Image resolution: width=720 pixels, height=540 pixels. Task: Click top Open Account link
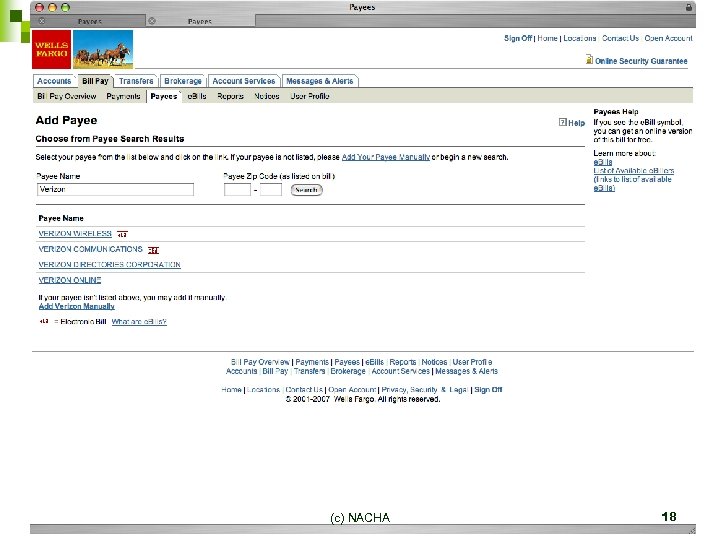pyautogui.click(x=668, y=38)
